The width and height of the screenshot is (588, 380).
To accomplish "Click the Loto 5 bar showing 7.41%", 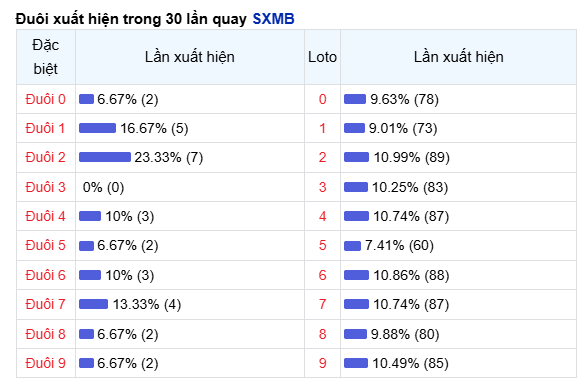I will point(352,246).
